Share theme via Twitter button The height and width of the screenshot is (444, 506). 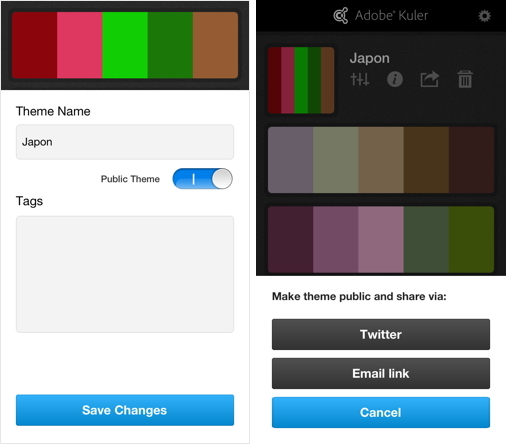[x=381, y=334]
